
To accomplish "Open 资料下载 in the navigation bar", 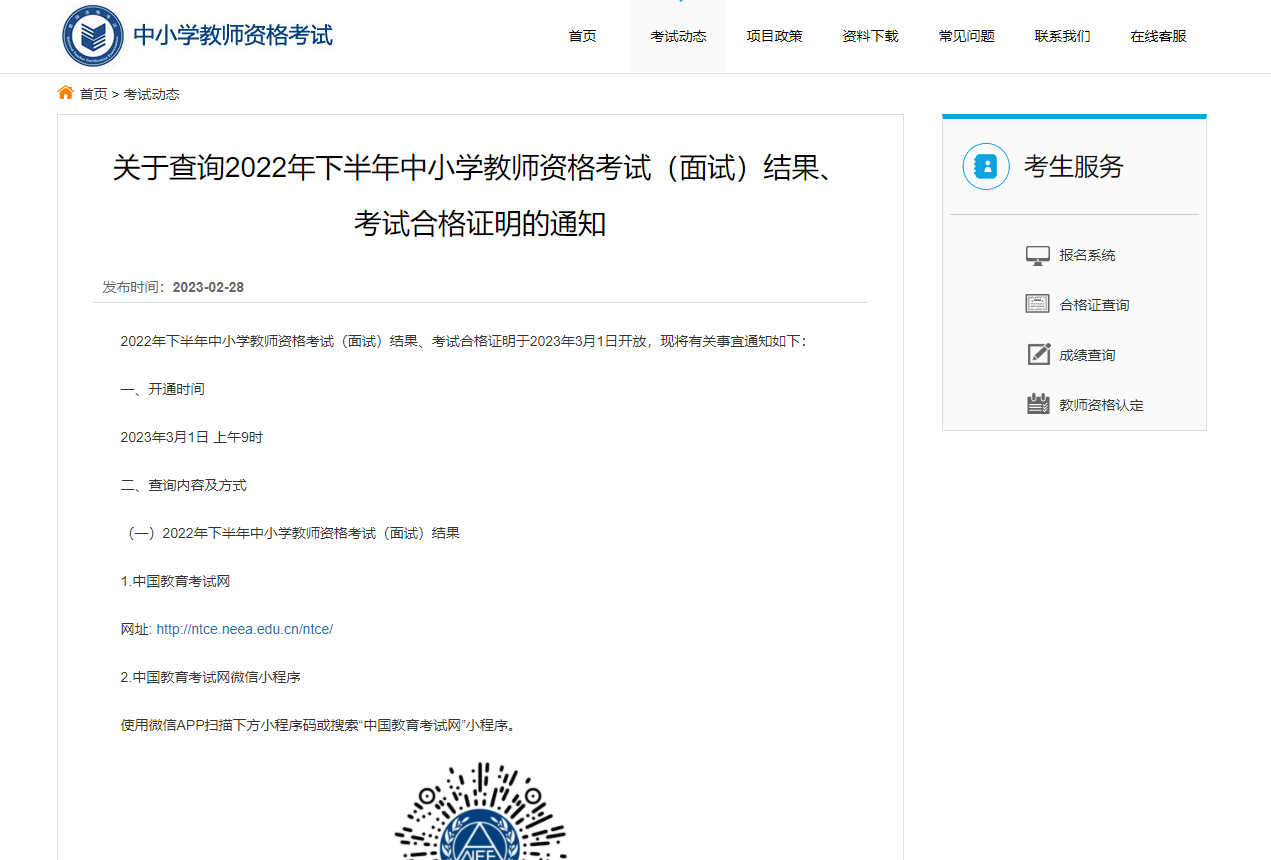I will (x=870, y=36).
